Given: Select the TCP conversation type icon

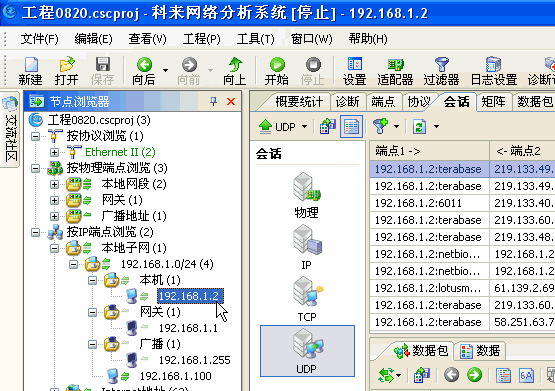Looking at the screenshot, I should 307,299.
